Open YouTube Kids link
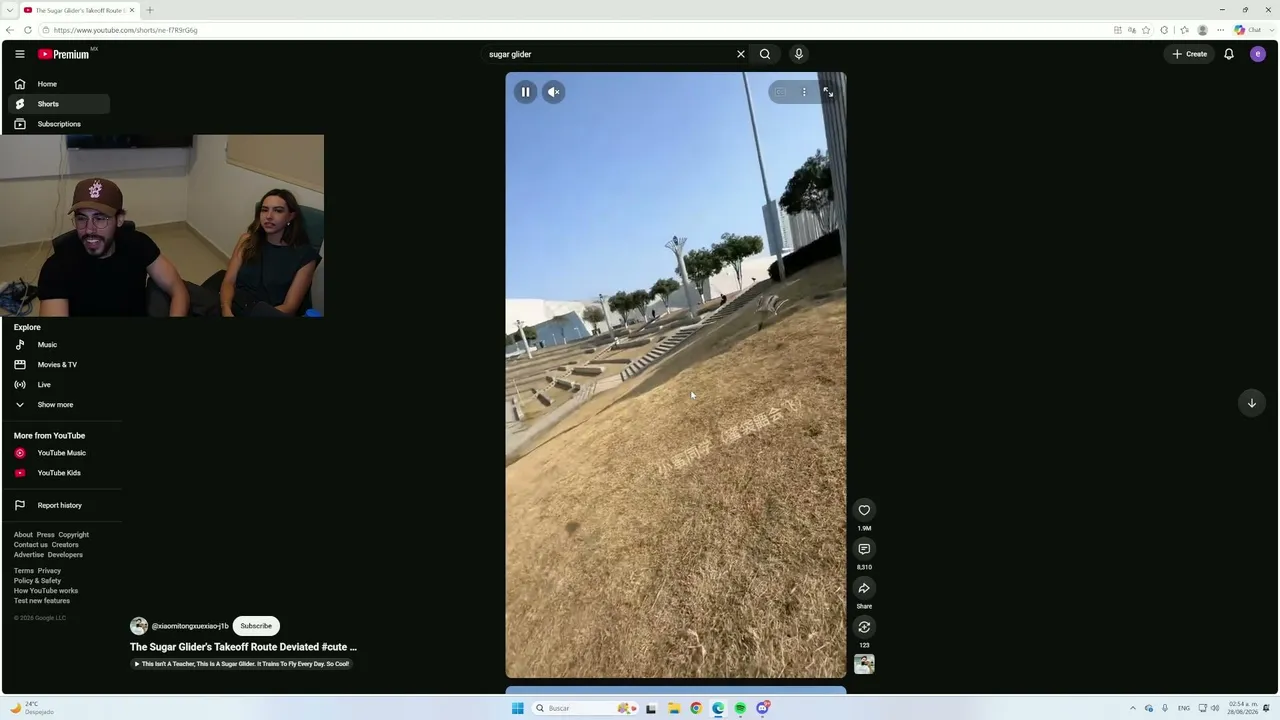This screenshot has height=720, width=1280. (x=59, y=473)
